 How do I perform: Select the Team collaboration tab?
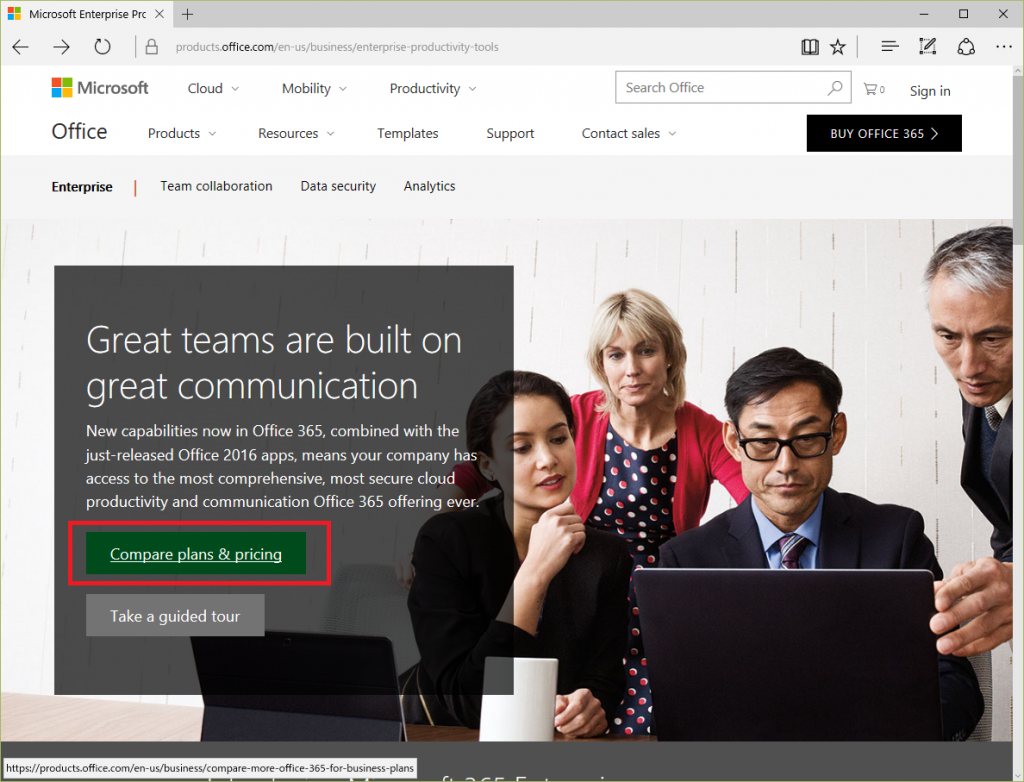pos(216,186)
